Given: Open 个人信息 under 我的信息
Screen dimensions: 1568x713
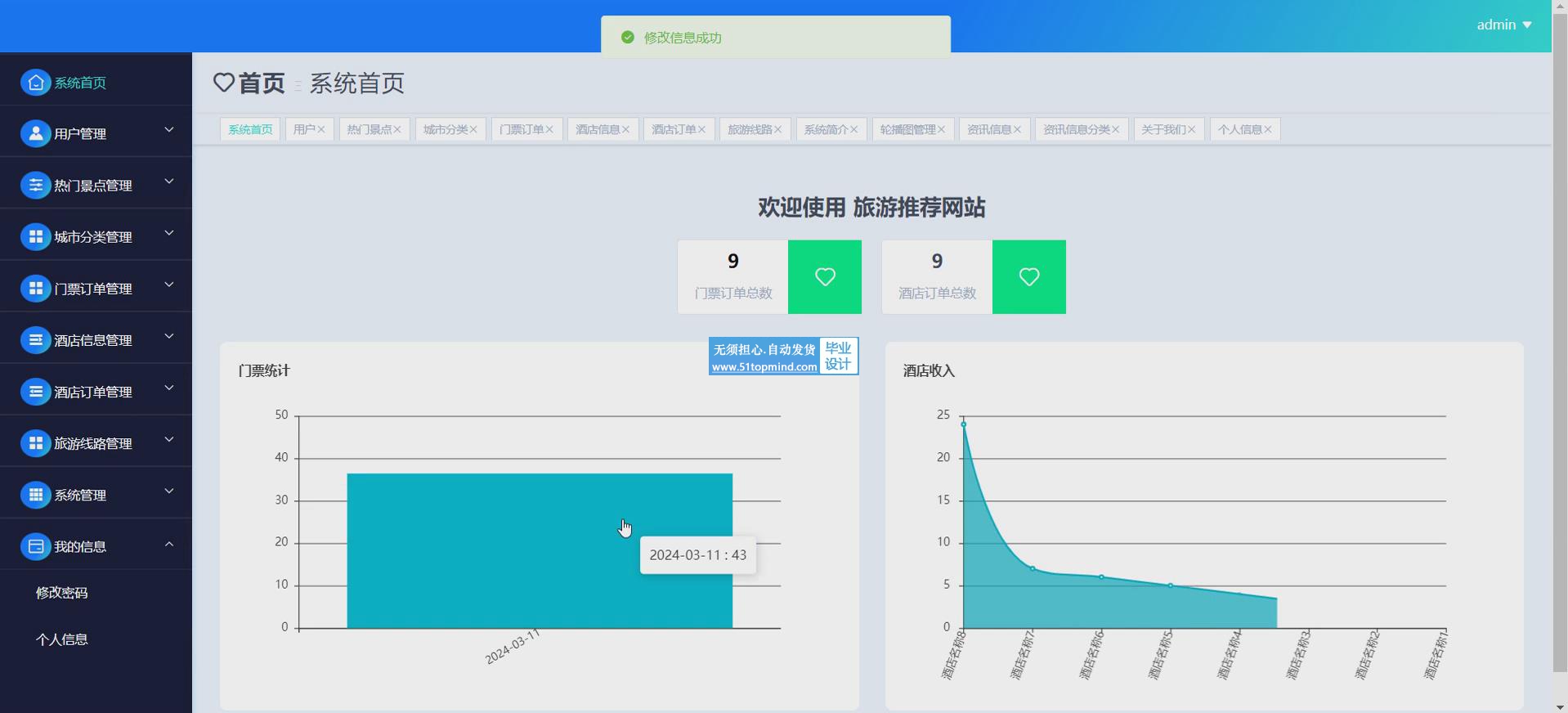Looking at the screenshot, I should [x=62, y=639].
